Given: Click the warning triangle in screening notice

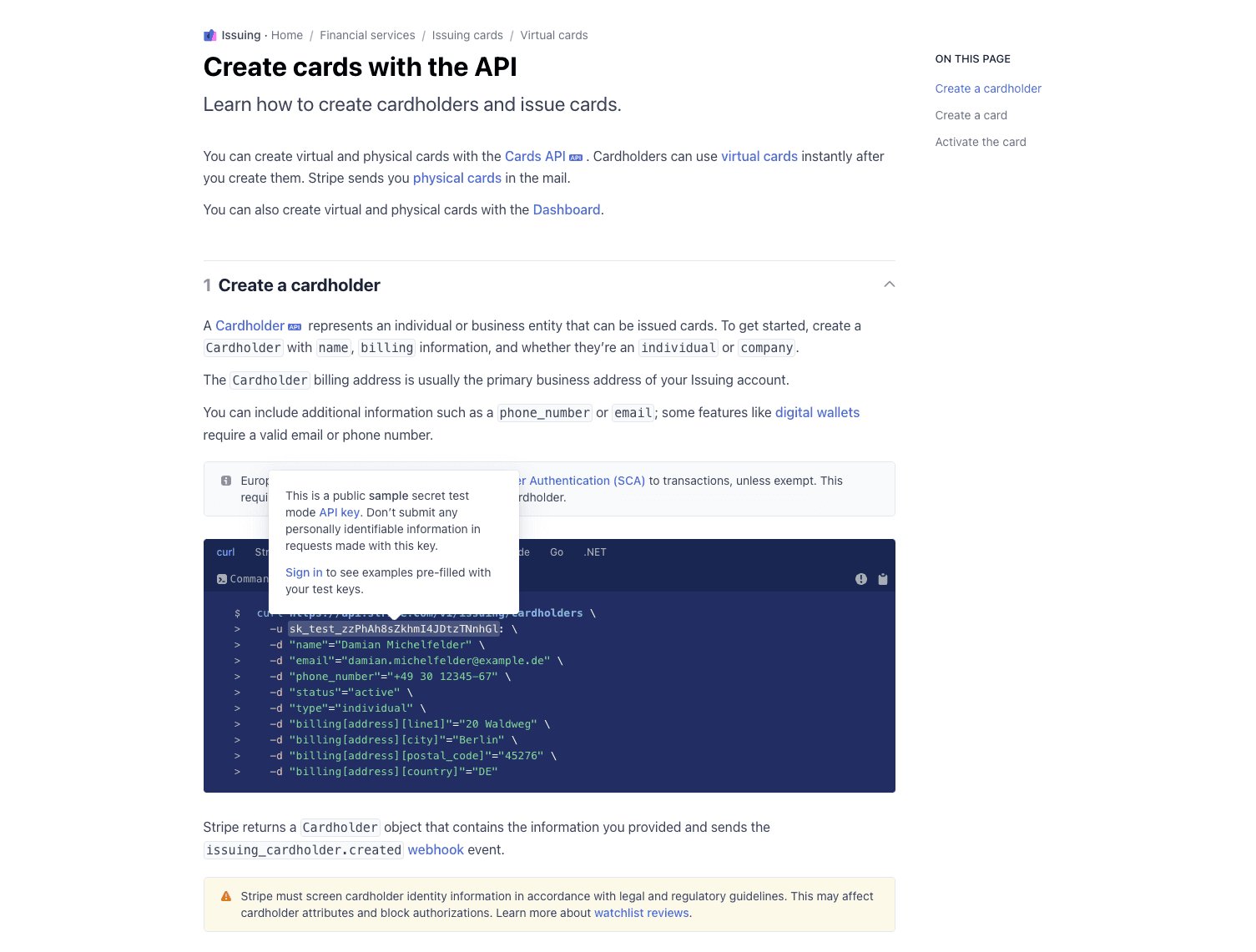Looking at the screenshot, I should click(x=226, y=896).
